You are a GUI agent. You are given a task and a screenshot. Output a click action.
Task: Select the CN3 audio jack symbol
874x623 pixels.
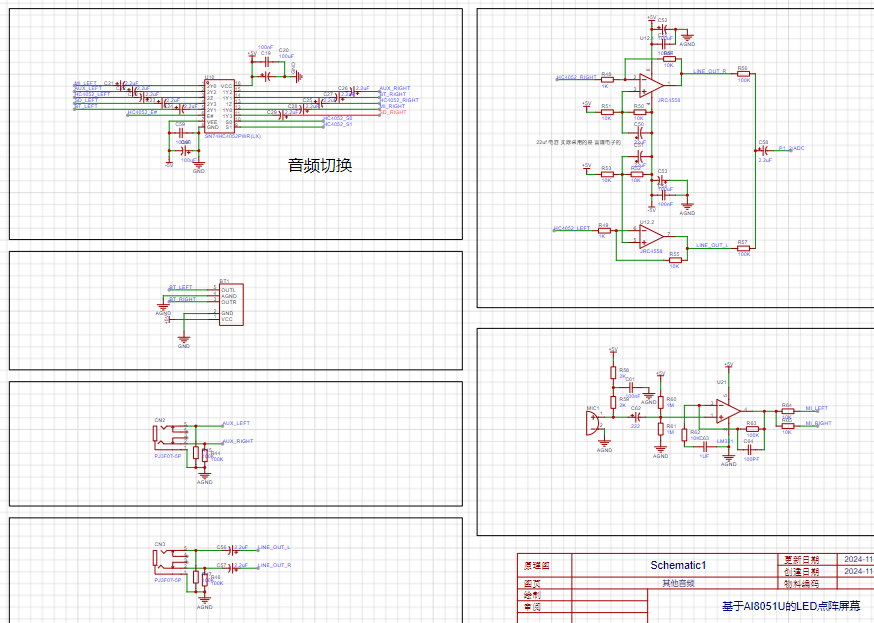click(x=170, y=562)
